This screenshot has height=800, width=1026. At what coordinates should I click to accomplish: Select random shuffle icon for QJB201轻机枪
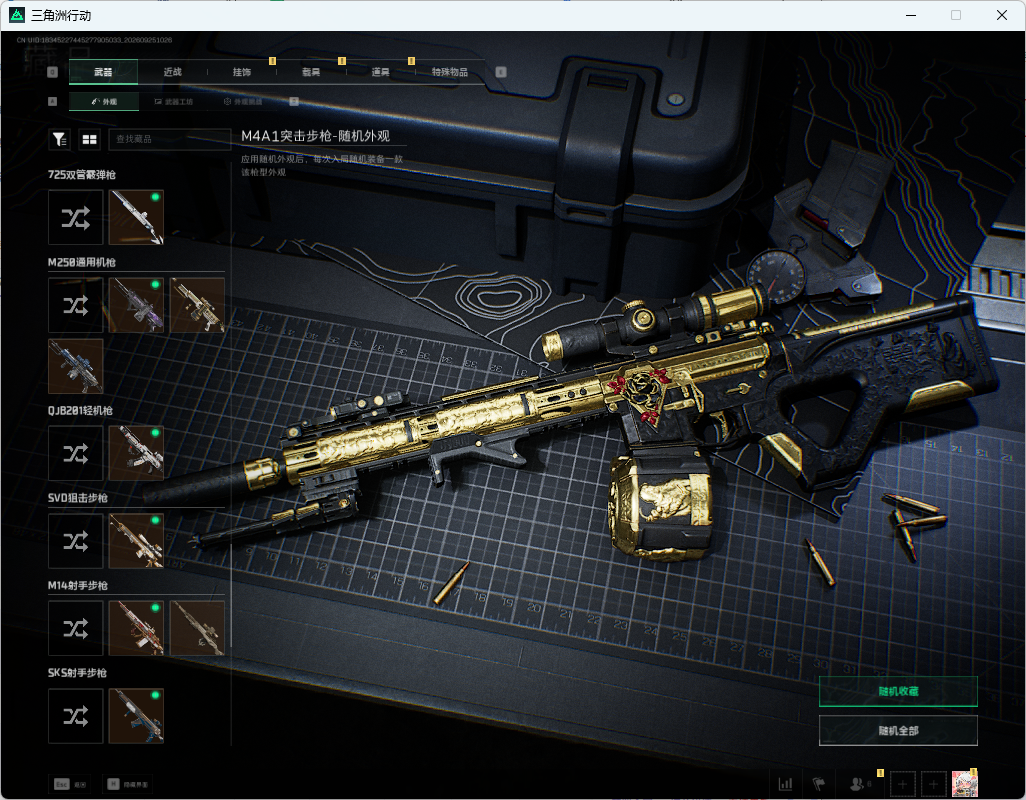[76, 453]
